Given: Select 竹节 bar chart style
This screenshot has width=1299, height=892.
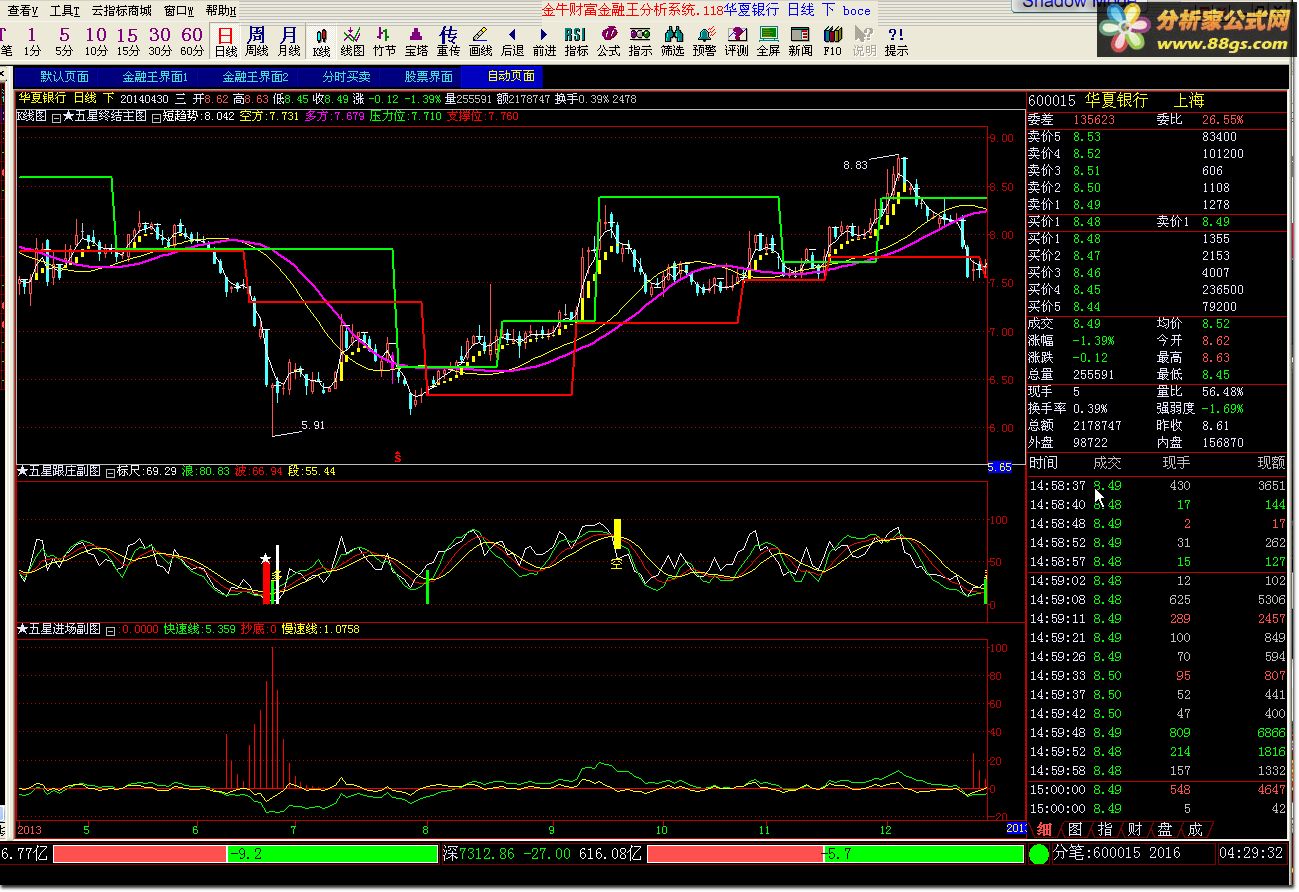Looking at the screenshot, I should click(384, 41).
